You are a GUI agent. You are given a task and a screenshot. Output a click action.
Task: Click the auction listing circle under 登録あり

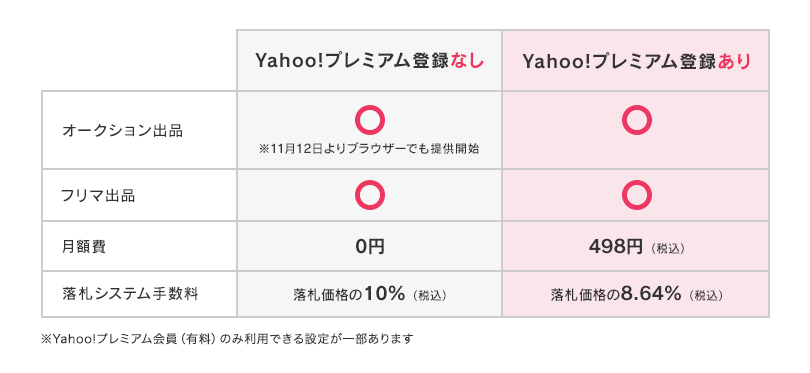coord(636,120)
